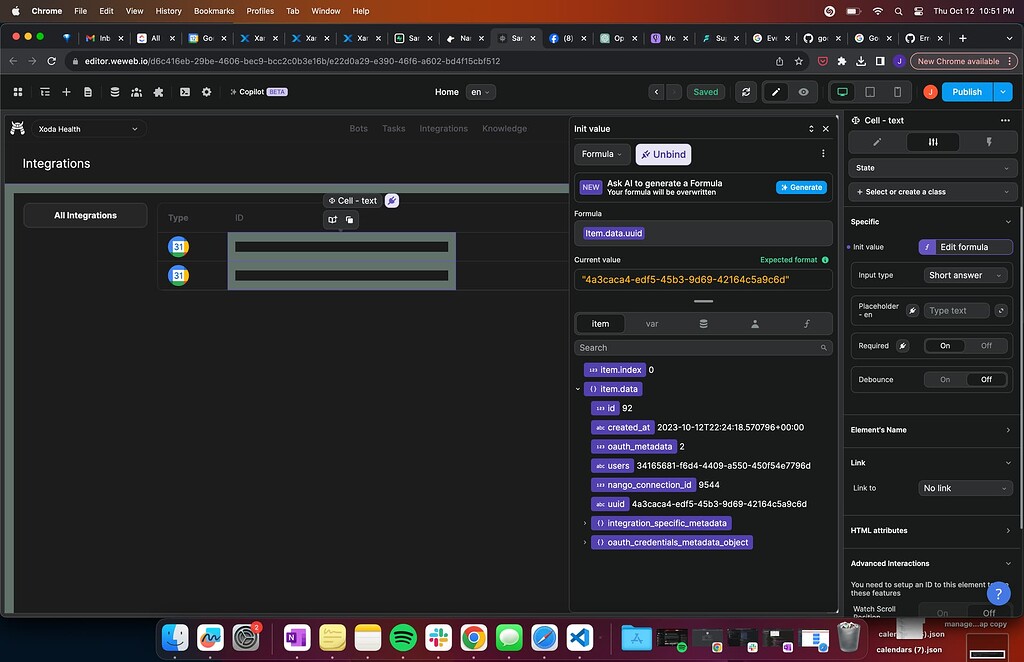The image size is (1024, 662).
Task: Expand the oauth_credentials_metadata_object node
Action: click(585, 542)
